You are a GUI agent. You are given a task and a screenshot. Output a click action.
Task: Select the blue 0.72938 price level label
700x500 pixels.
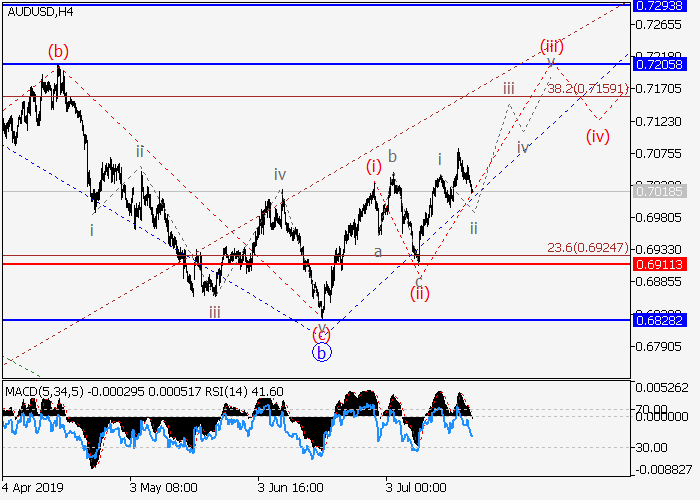[660, 5]
